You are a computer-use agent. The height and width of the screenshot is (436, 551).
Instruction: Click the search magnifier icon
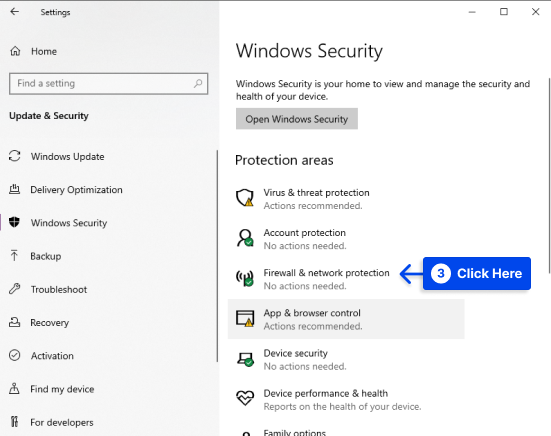pyautogui.click(x=198, y=84)
